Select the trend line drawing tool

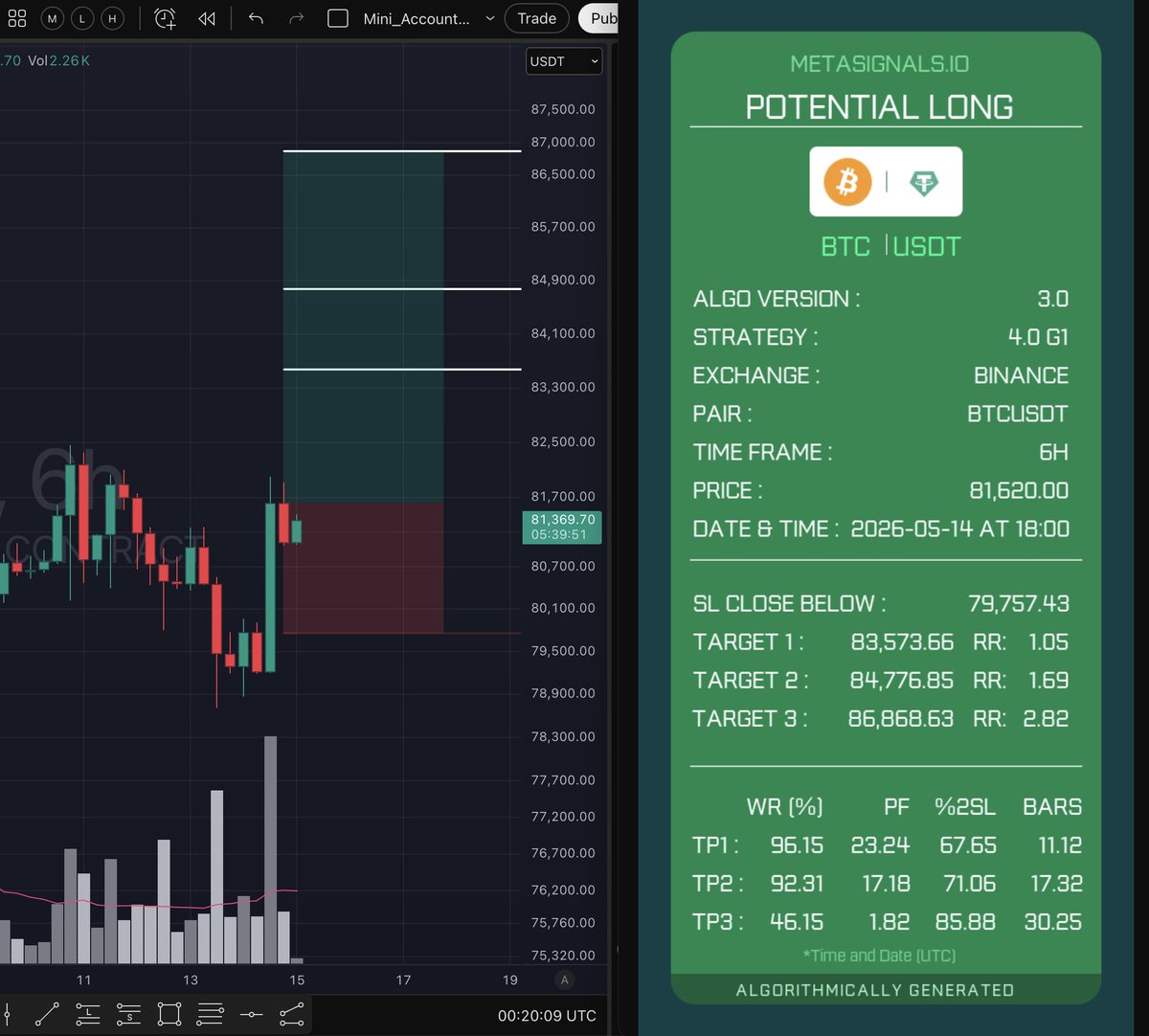tap(47, 1013)
